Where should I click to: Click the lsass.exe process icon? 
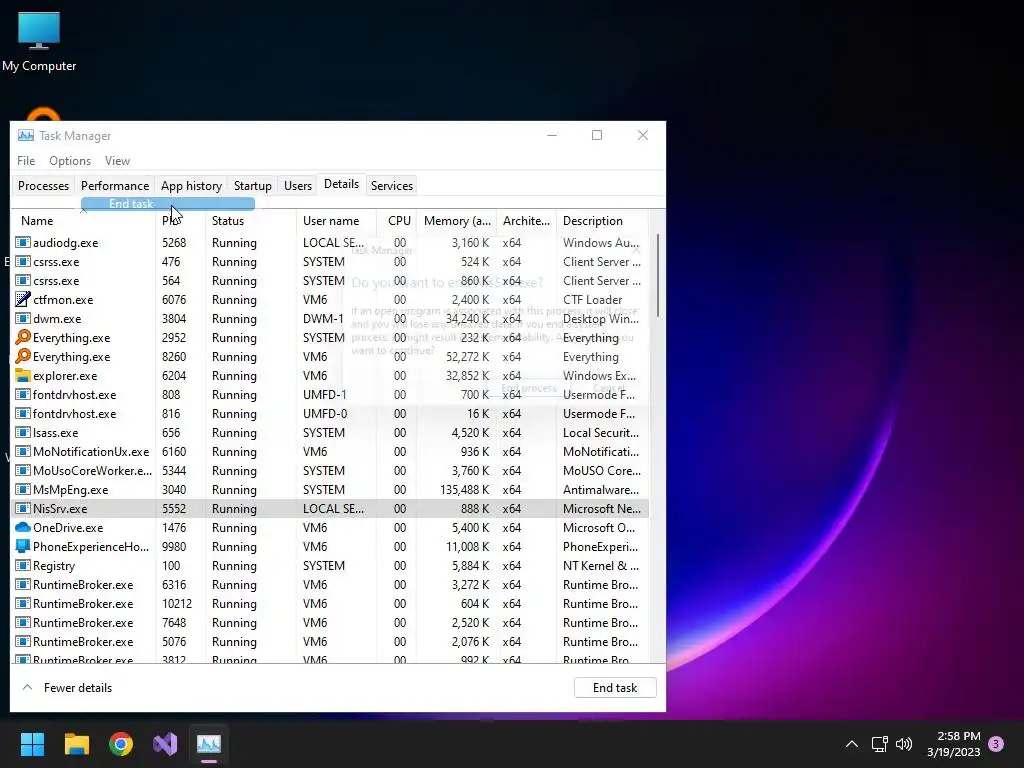23,432
